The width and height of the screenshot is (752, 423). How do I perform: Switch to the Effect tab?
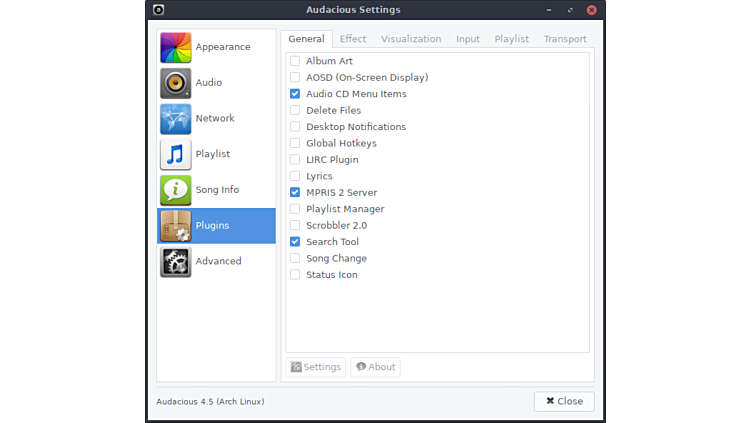353,39
